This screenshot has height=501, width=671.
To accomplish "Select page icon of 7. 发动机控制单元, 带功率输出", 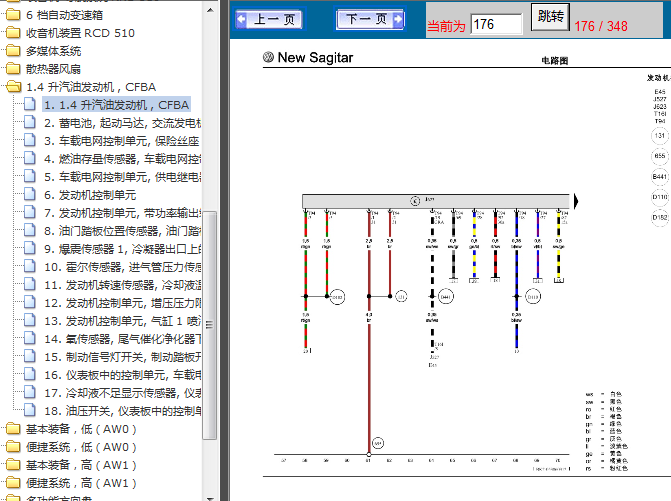I will [x=30, y=212].
